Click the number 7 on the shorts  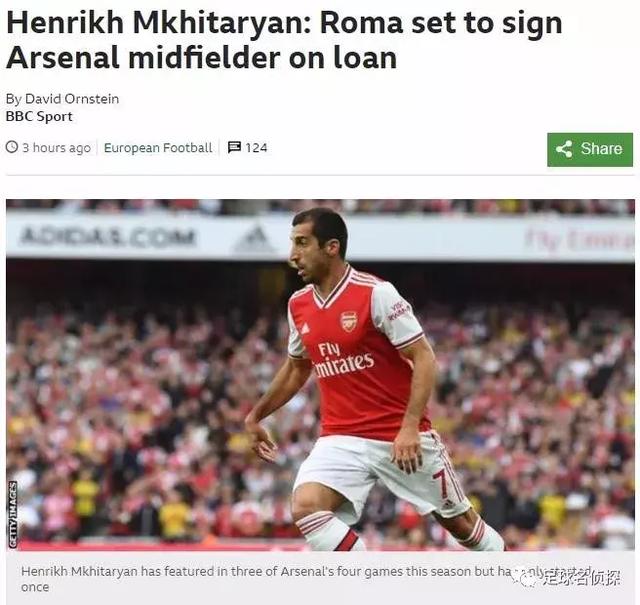(x=441, y=484)
